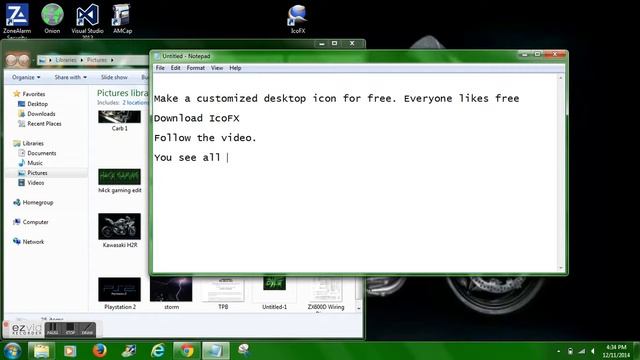Viewport: 640px width, 360px height.
Task: Select Downloads under Favorites
Action: point(41,114)
